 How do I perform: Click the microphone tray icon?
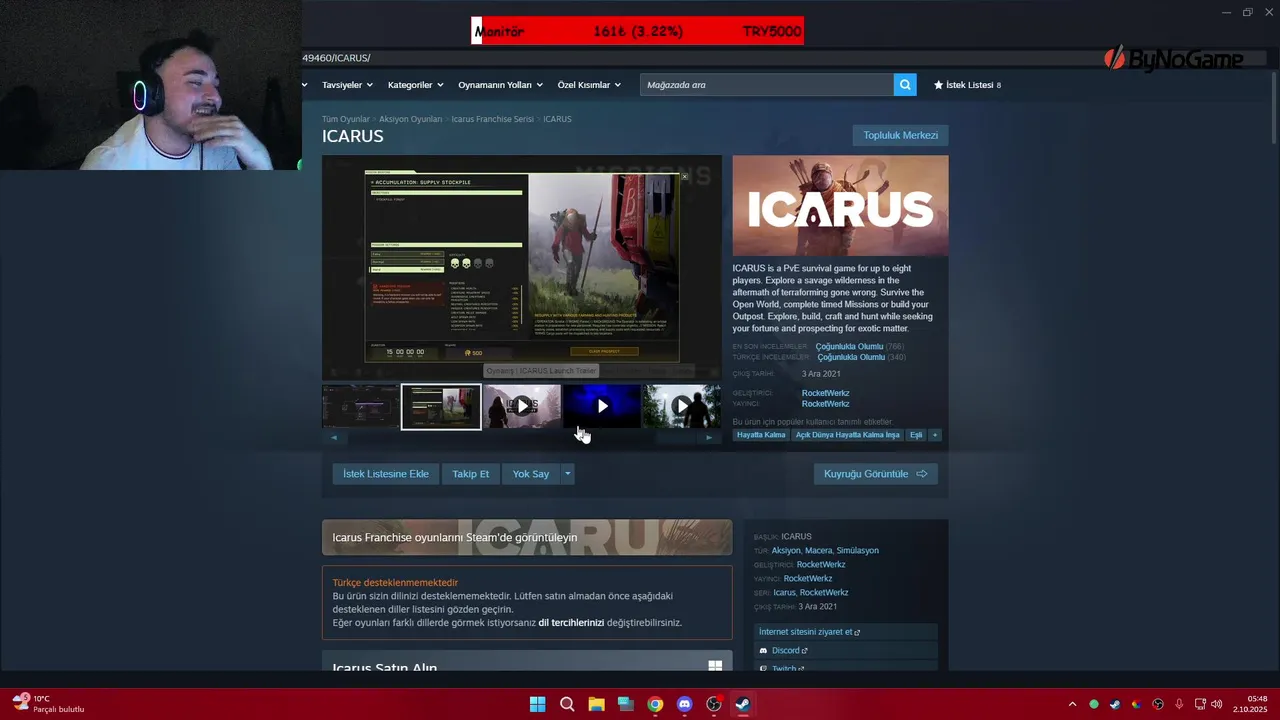(1179, 704)
